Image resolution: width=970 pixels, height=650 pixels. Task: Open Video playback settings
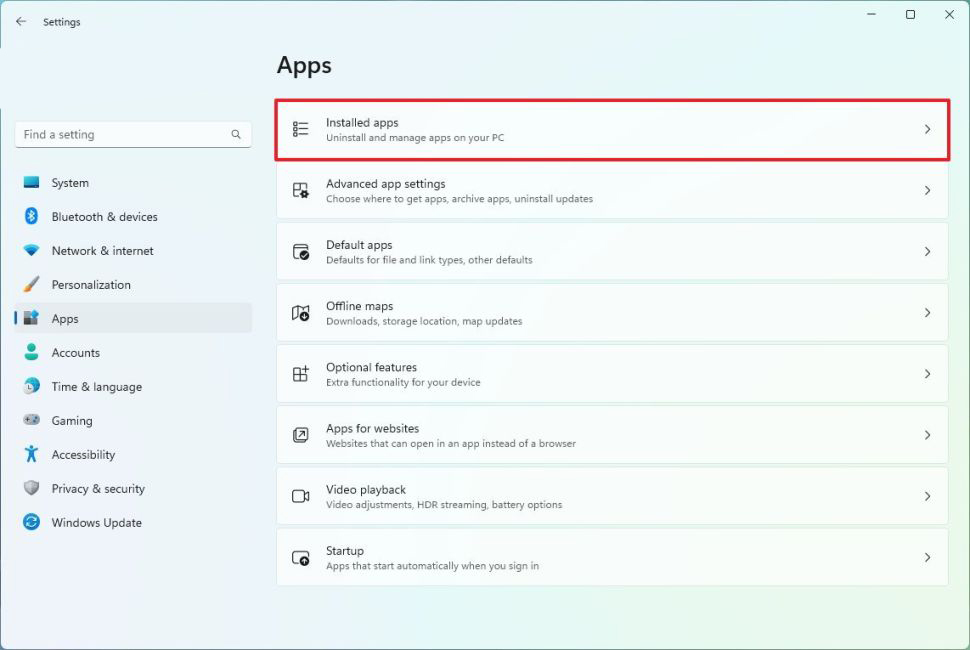point(611,496)
